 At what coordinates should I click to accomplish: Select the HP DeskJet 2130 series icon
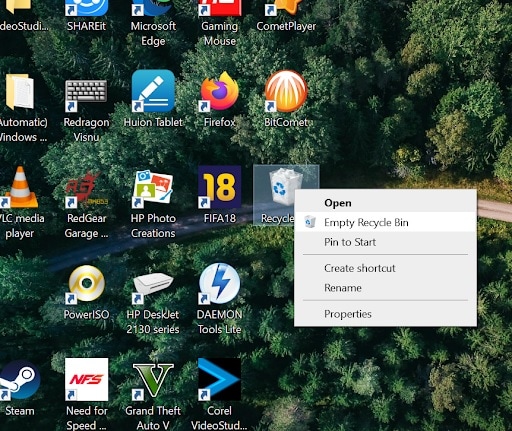point(153,287)
